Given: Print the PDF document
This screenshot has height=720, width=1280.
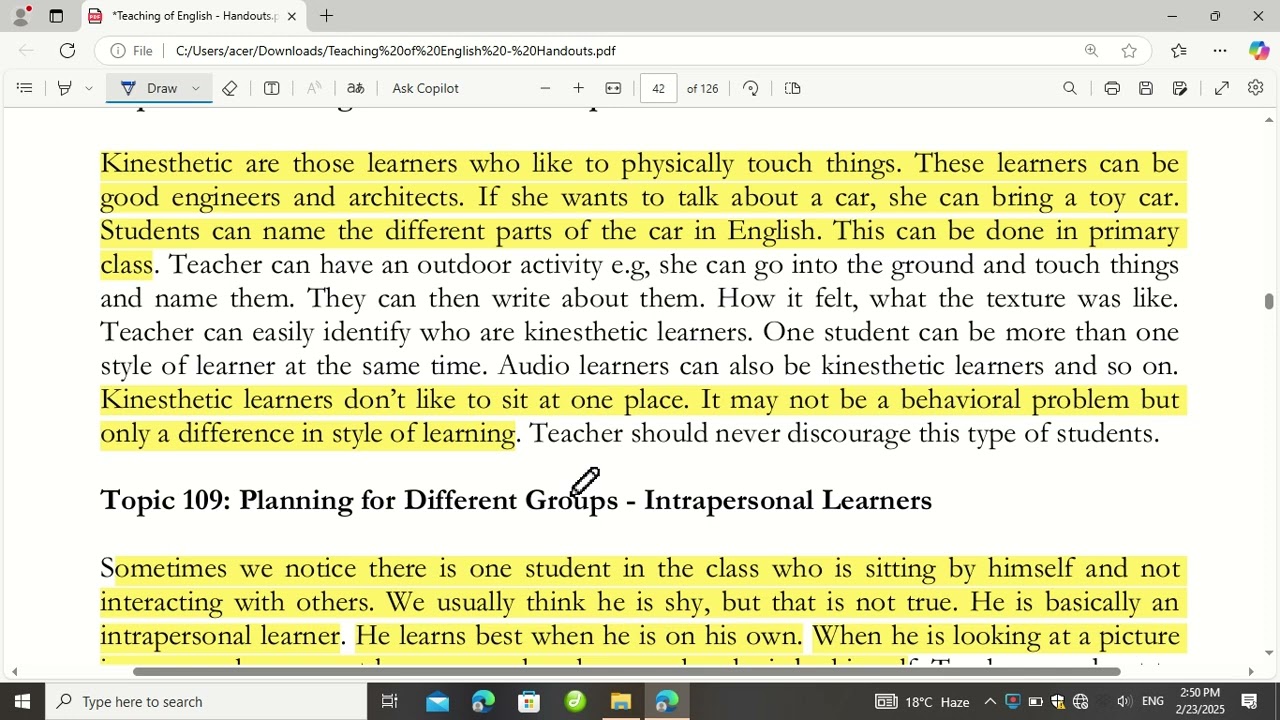Looking at the screenshot, I should pos(1112,88).
